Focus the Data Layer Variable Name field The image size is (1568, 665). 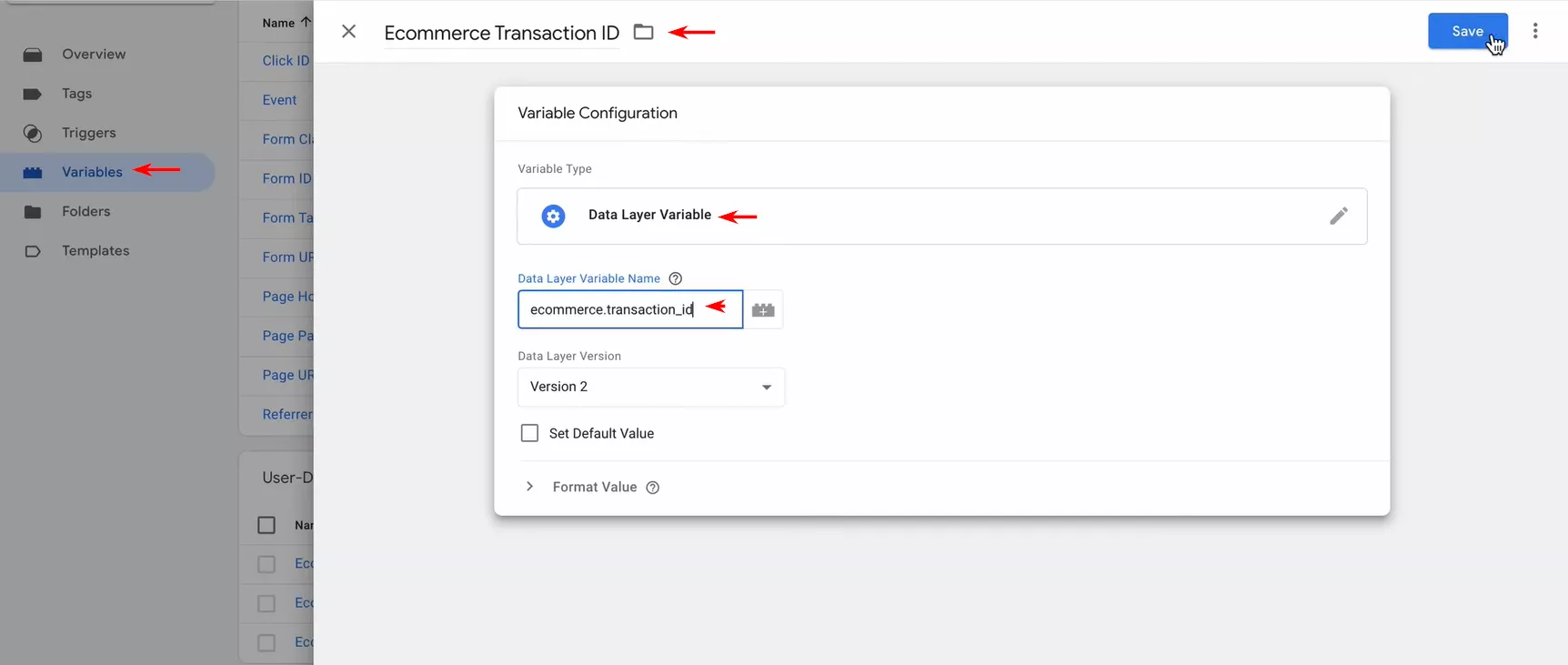point(629,309)
